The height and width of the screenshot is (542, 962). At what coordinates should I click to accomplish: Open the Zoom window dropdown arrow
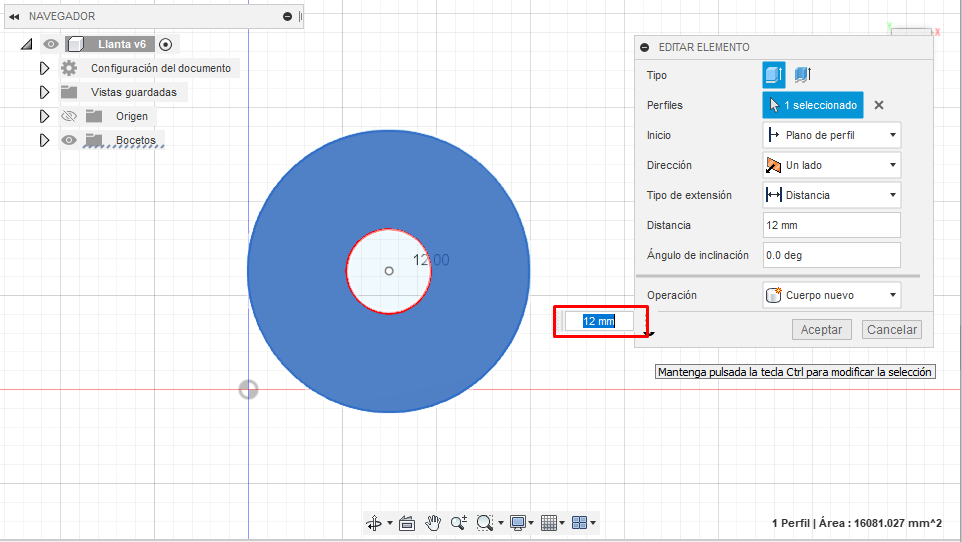(501, 523)
